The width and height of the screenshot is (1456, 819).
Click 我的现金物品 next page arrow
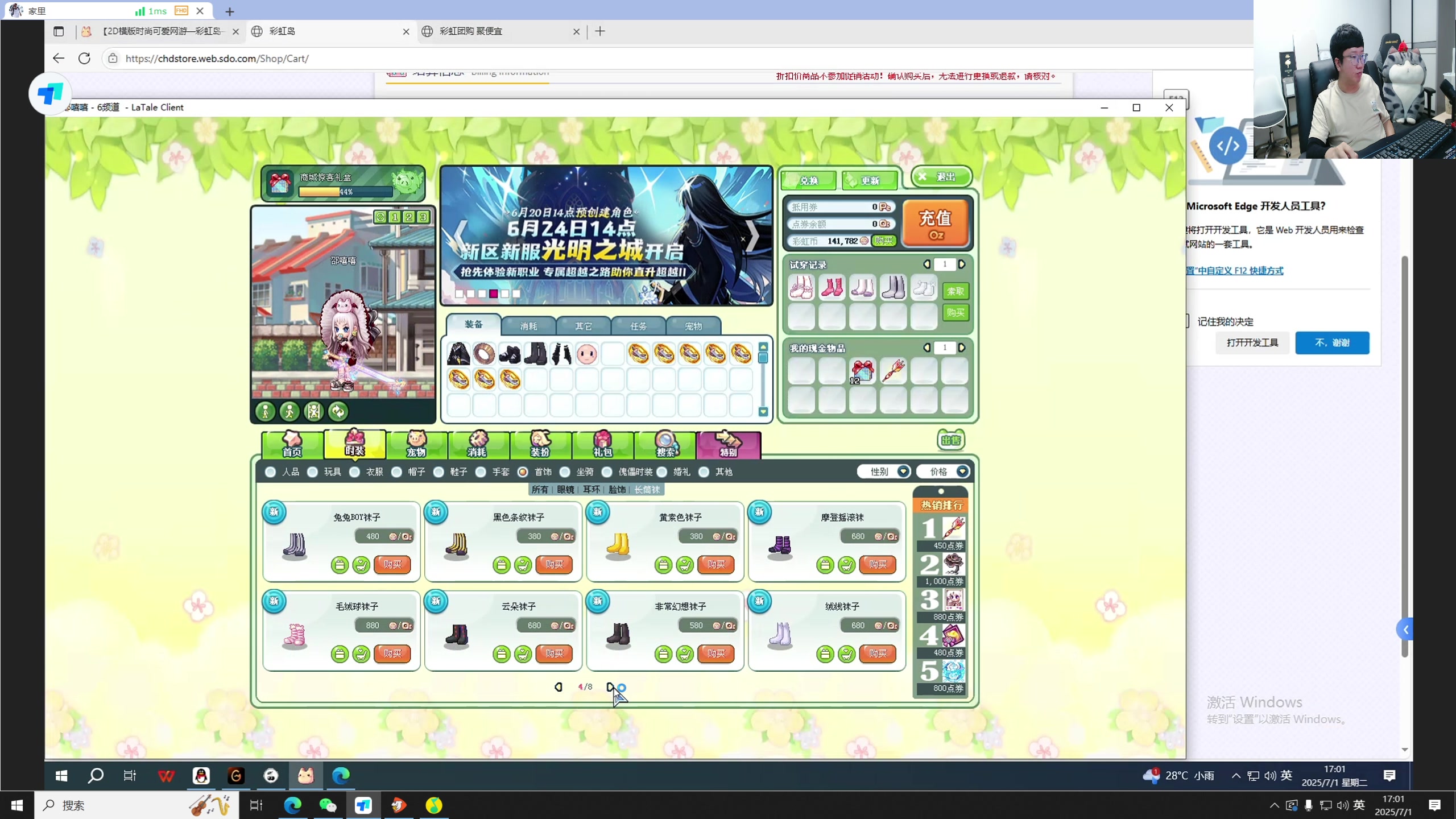962,347
